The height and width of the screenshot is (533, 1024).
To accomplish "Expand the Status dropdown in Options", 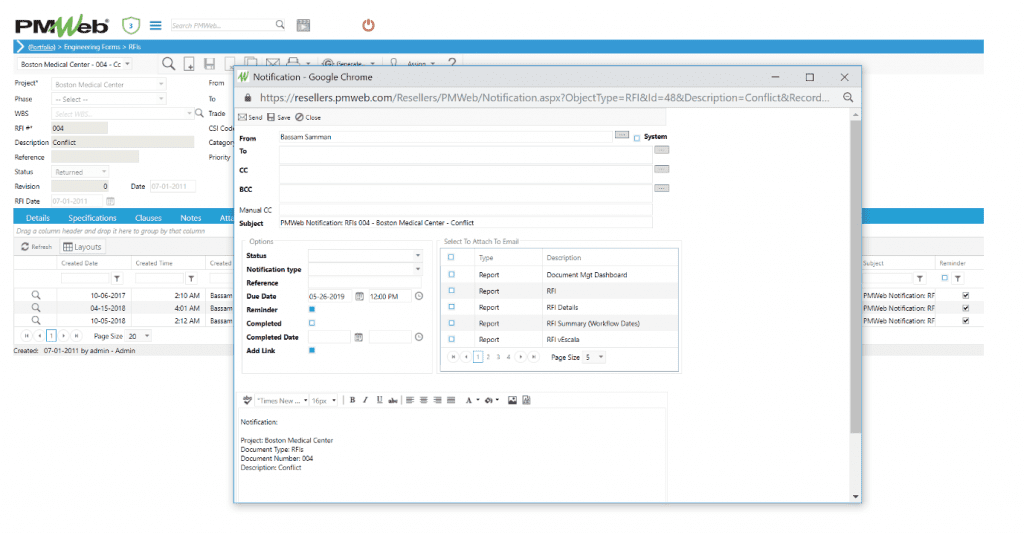I will (418, 255).
